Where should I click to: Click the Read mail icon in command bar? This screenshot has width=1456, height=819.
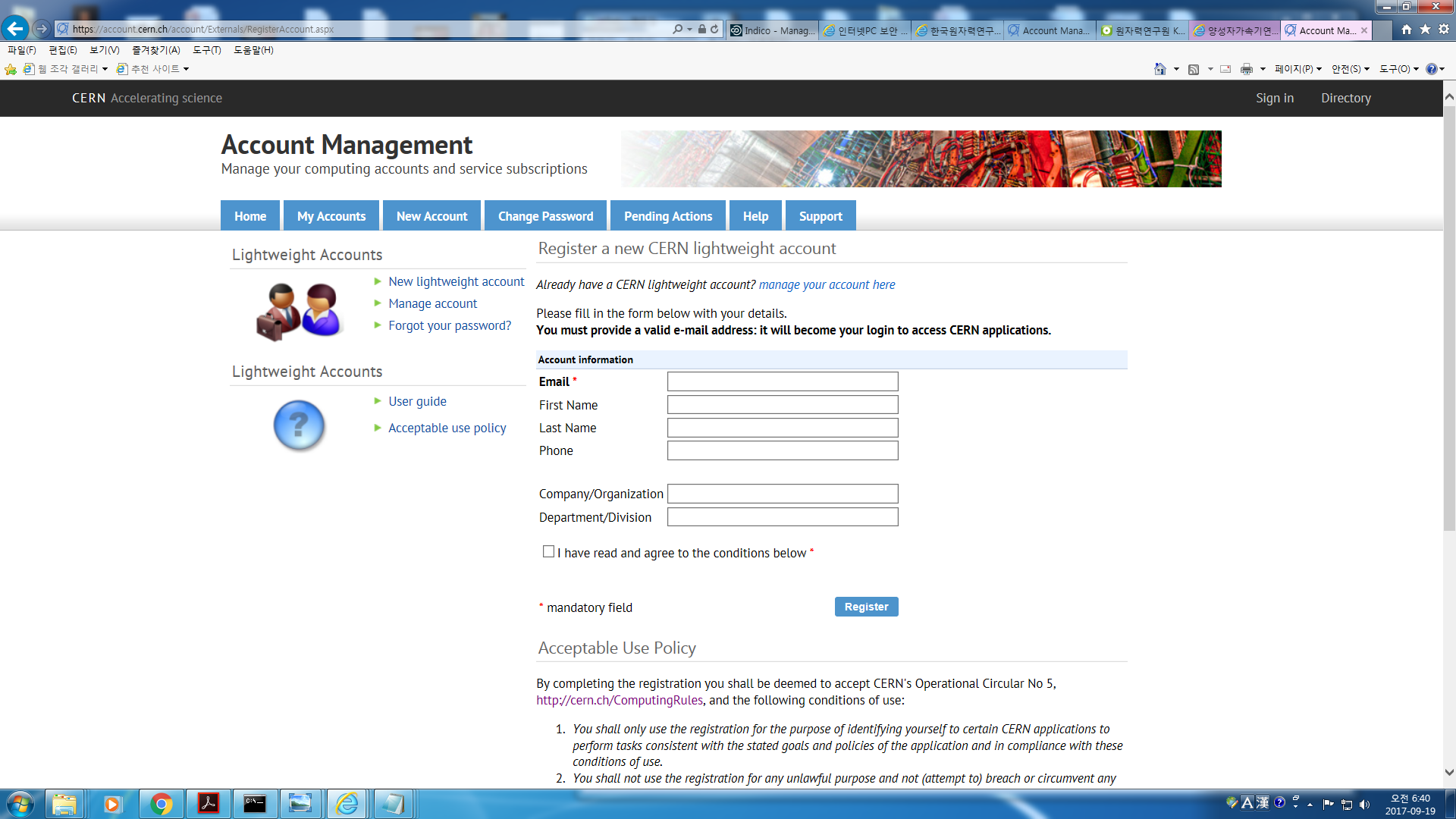(x=1225, y=69)
